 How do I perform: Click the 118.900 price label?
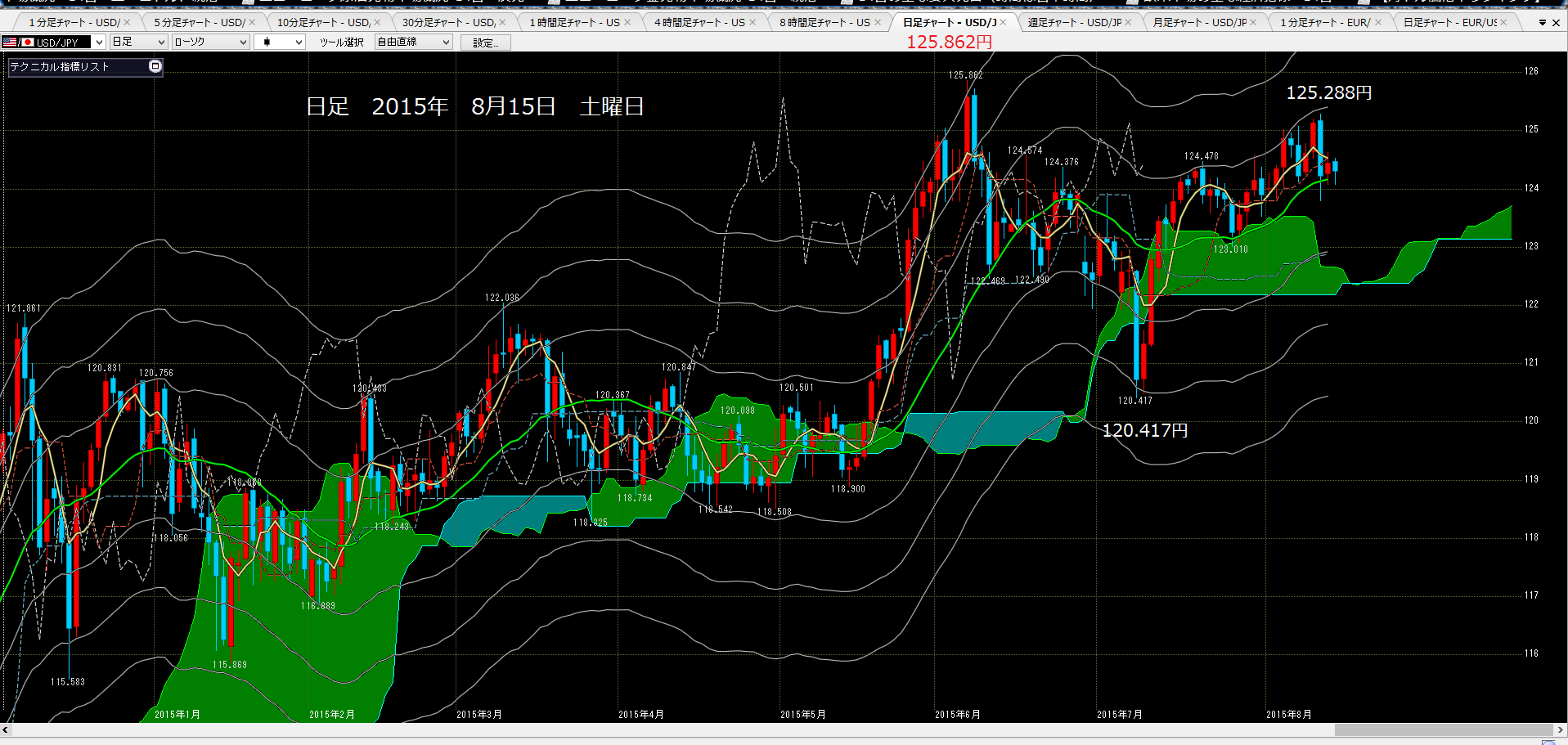click(x=848, y=489)
